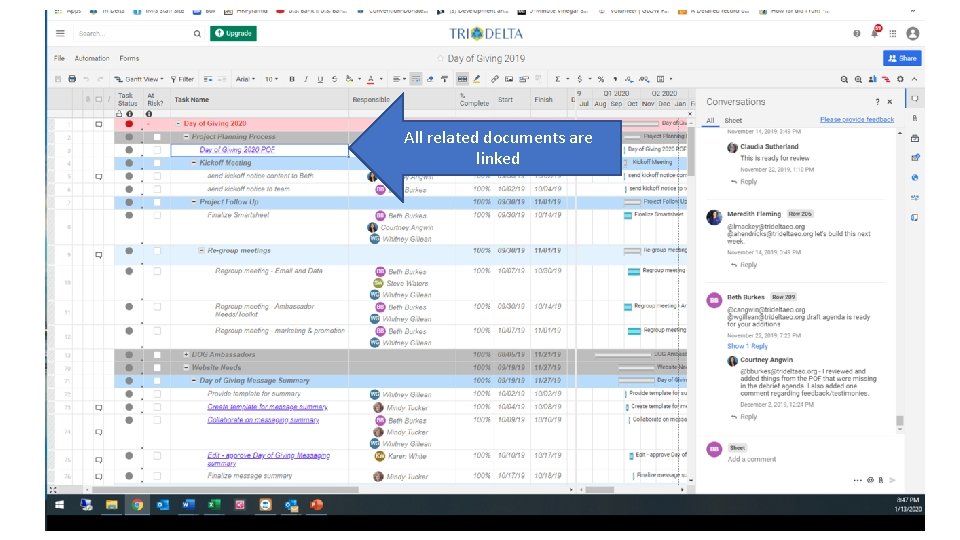
Task: Toggle underline formatting
Action: [320, 79]
